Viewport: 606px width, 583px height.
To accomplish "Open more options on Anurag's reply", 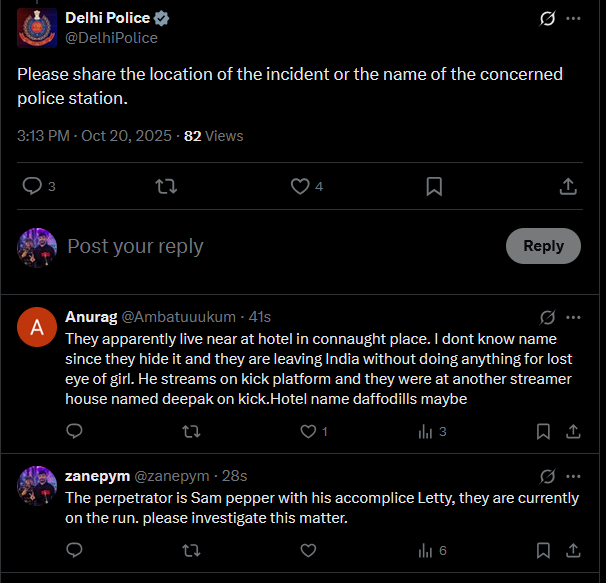I will coord(573,317).
